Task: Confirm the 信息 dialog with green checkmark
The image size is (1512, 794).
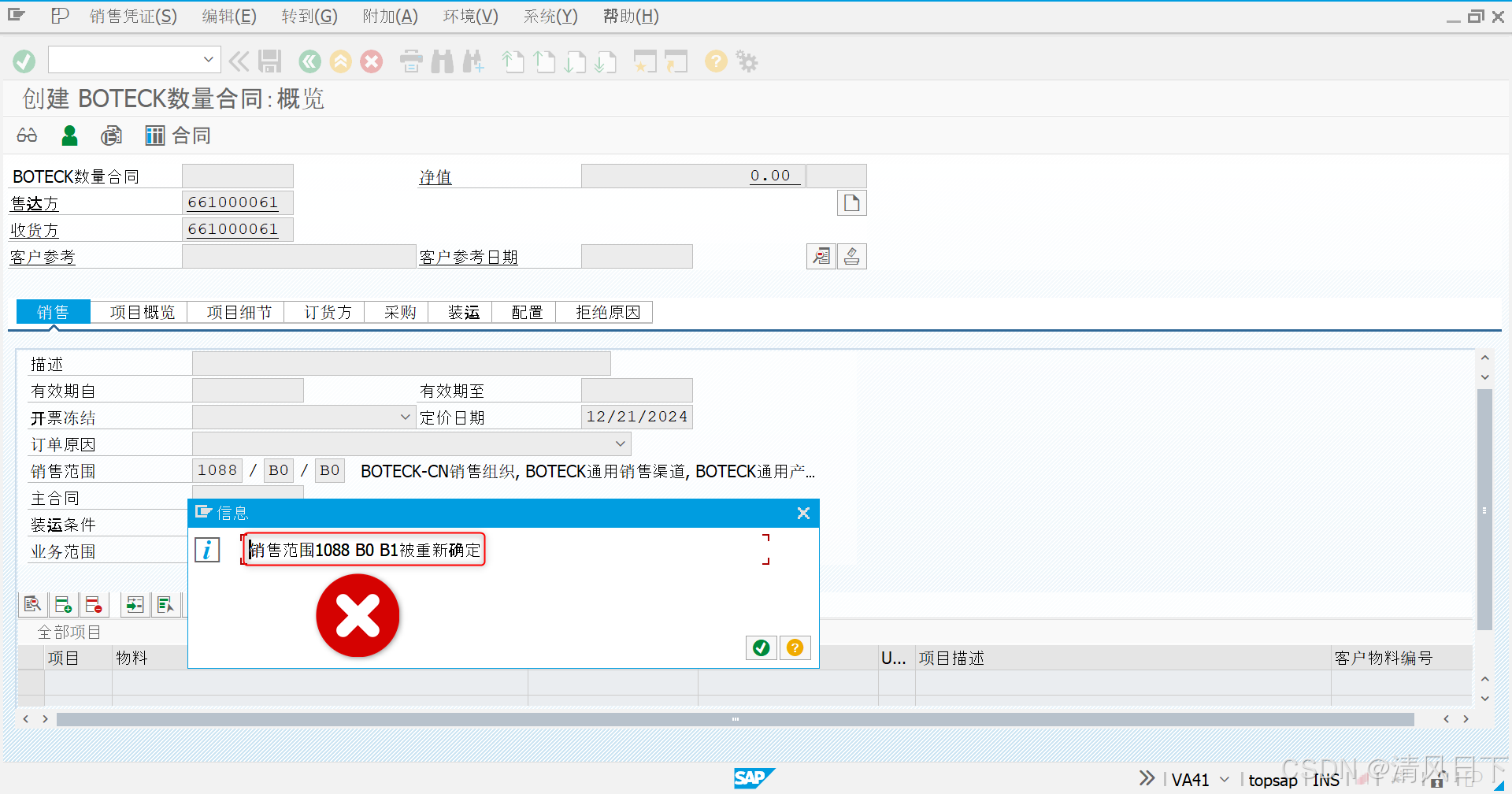Action: tap(762, 647)
